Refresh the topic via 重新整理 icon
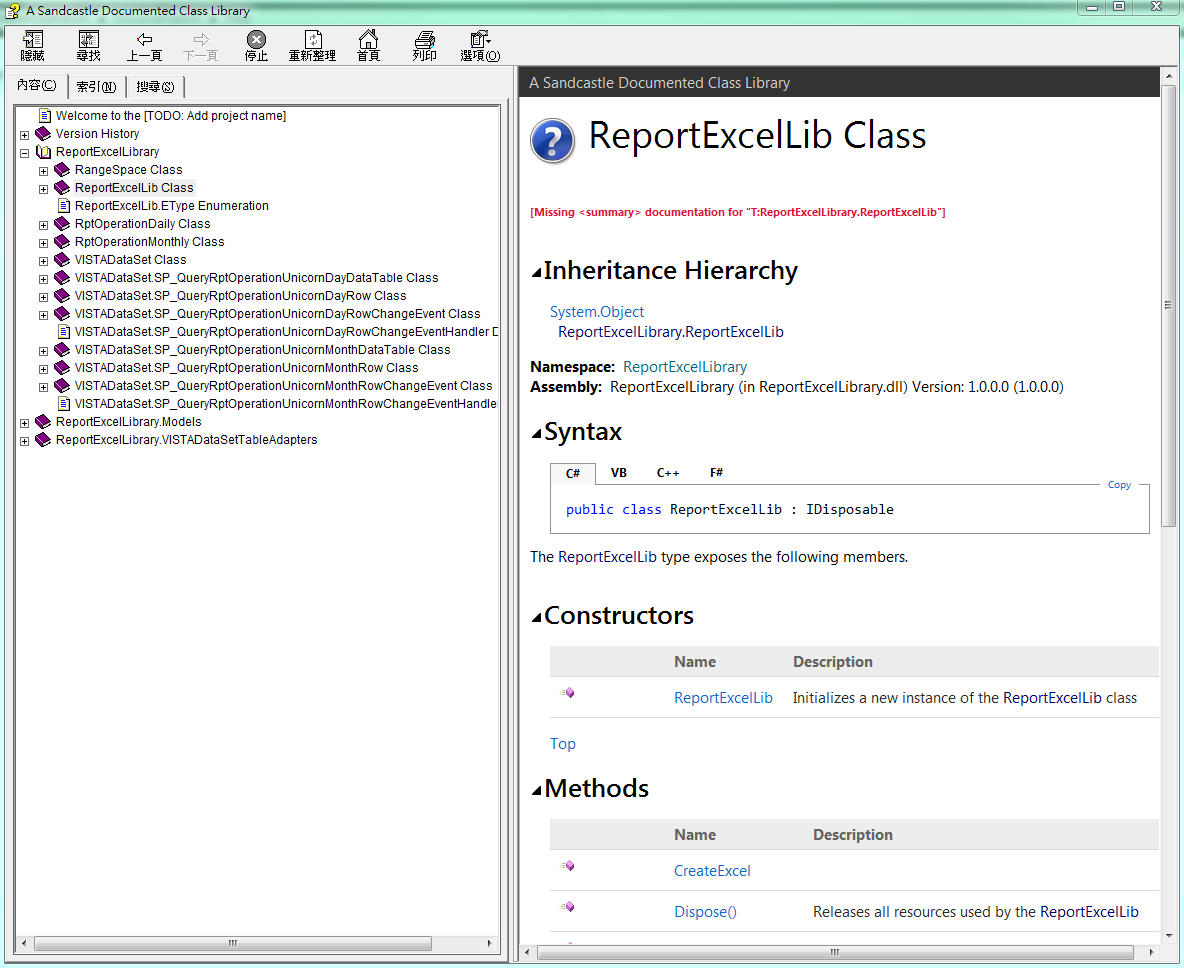Image resolution: width=1184 pixels, height=968 pixels. (312, 45)
